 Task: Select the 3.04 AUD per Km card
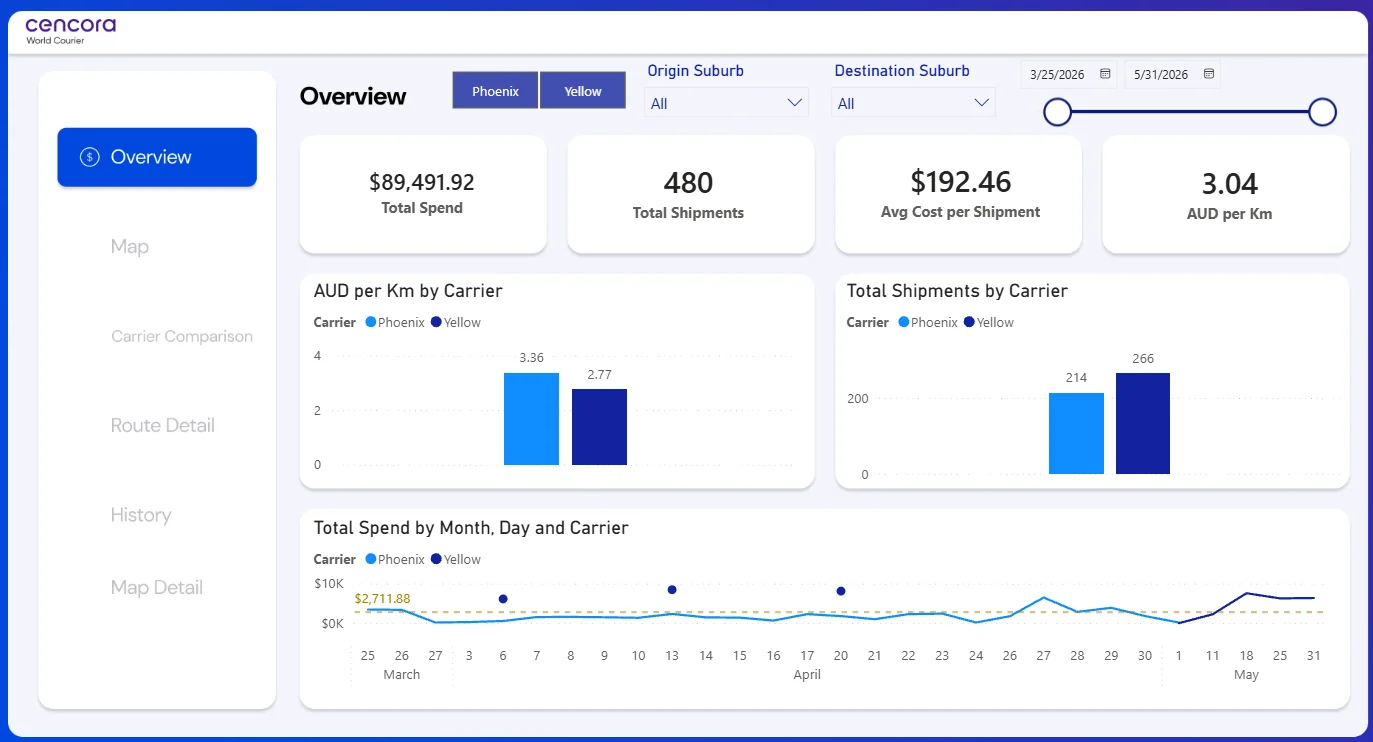[x=1226, y=194]
